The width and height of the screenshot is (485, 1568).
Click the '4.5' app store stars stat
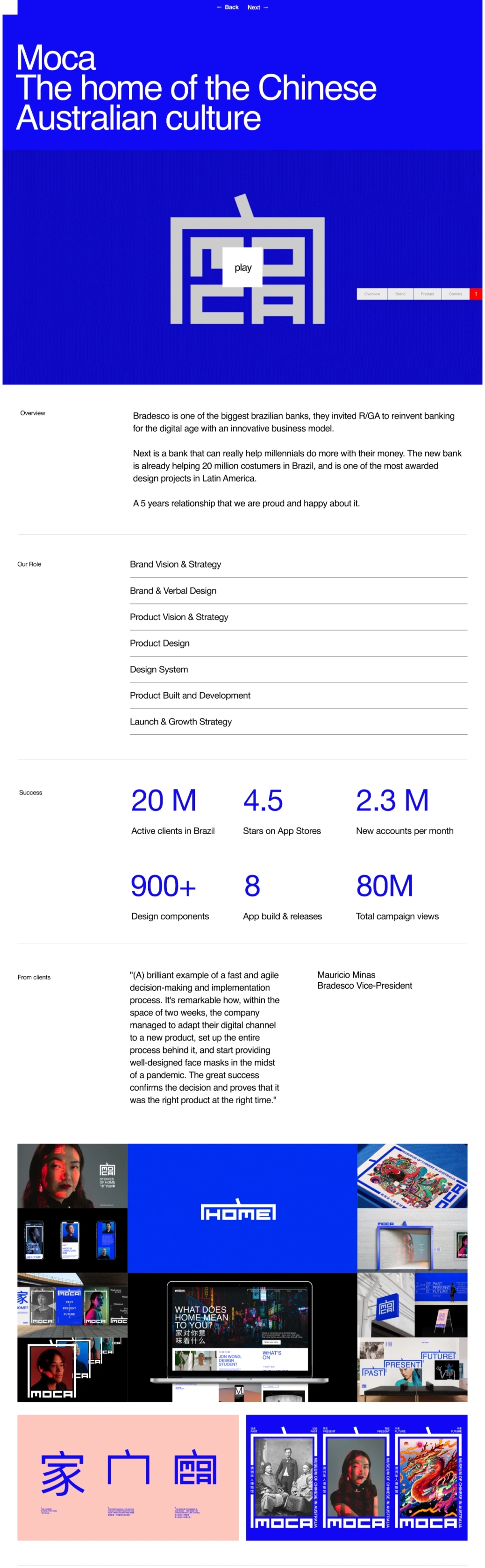click(x=263, y=801)
